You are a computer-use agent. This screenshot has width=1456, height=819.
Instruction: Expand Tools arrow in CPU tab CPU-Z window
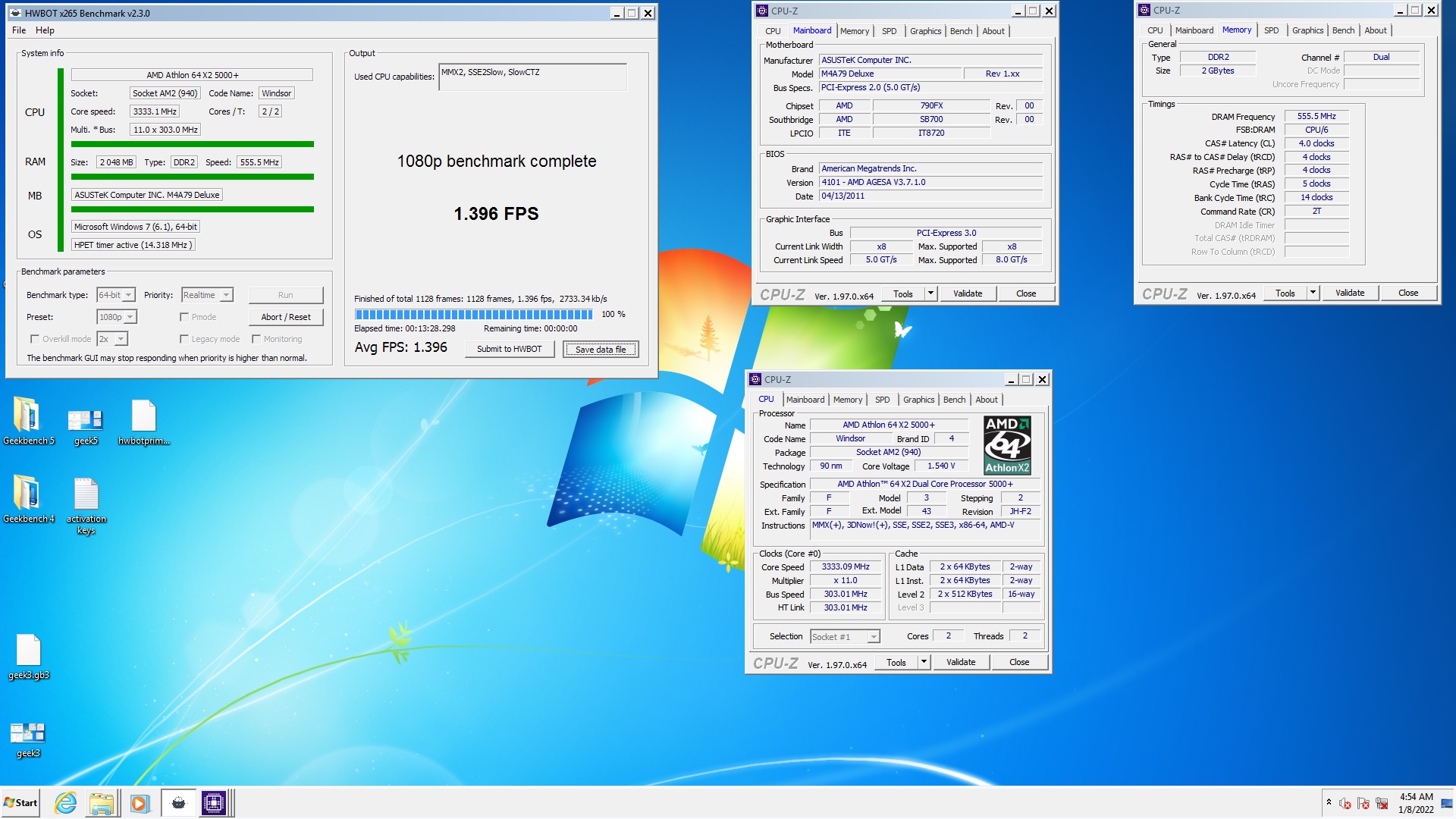(x=924, y=662)
